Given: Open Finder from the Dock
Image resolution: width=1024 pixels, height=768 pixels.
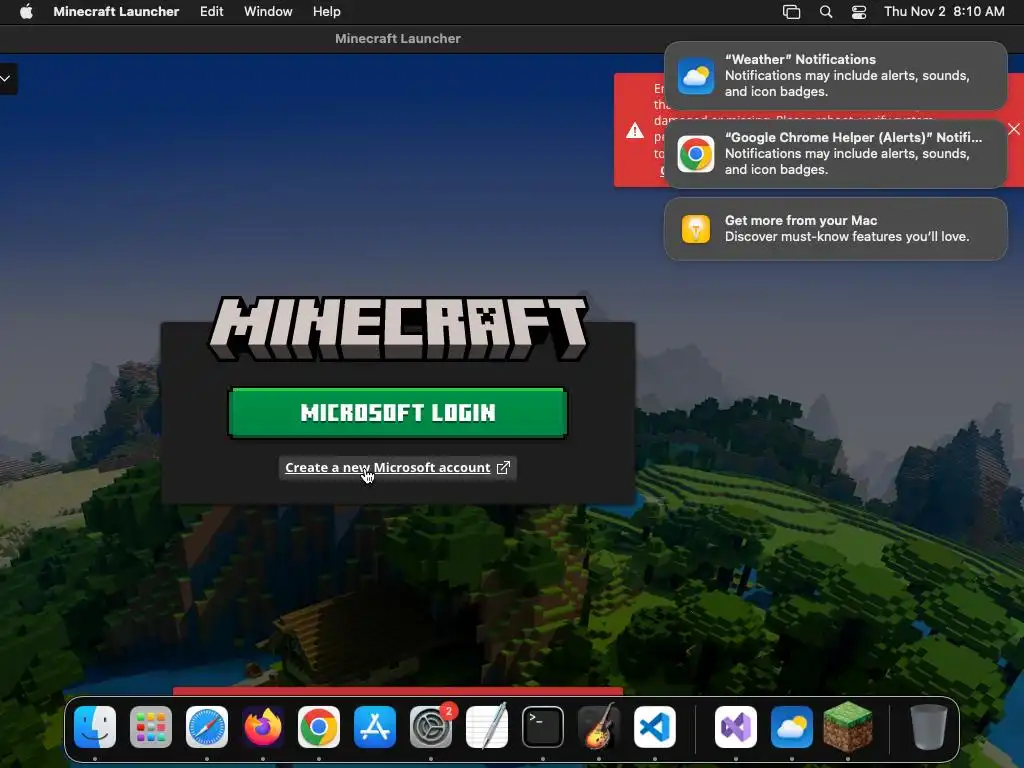Looking at the screenshot, I should click(x=95, y=727).
